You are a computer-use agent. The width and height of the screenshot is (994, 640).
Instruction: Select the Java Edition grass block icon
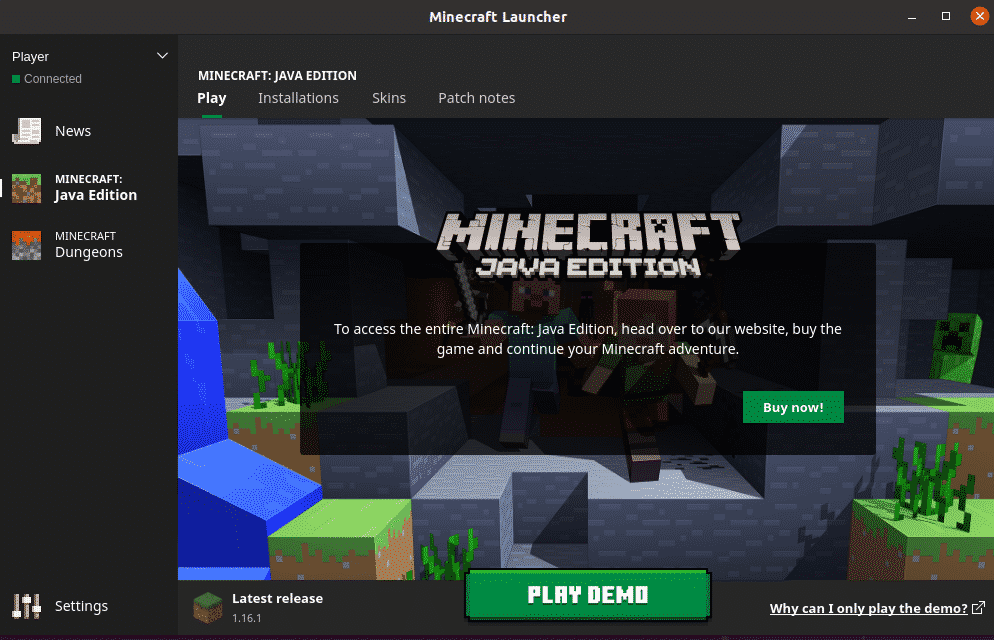(x=27, y=188)
